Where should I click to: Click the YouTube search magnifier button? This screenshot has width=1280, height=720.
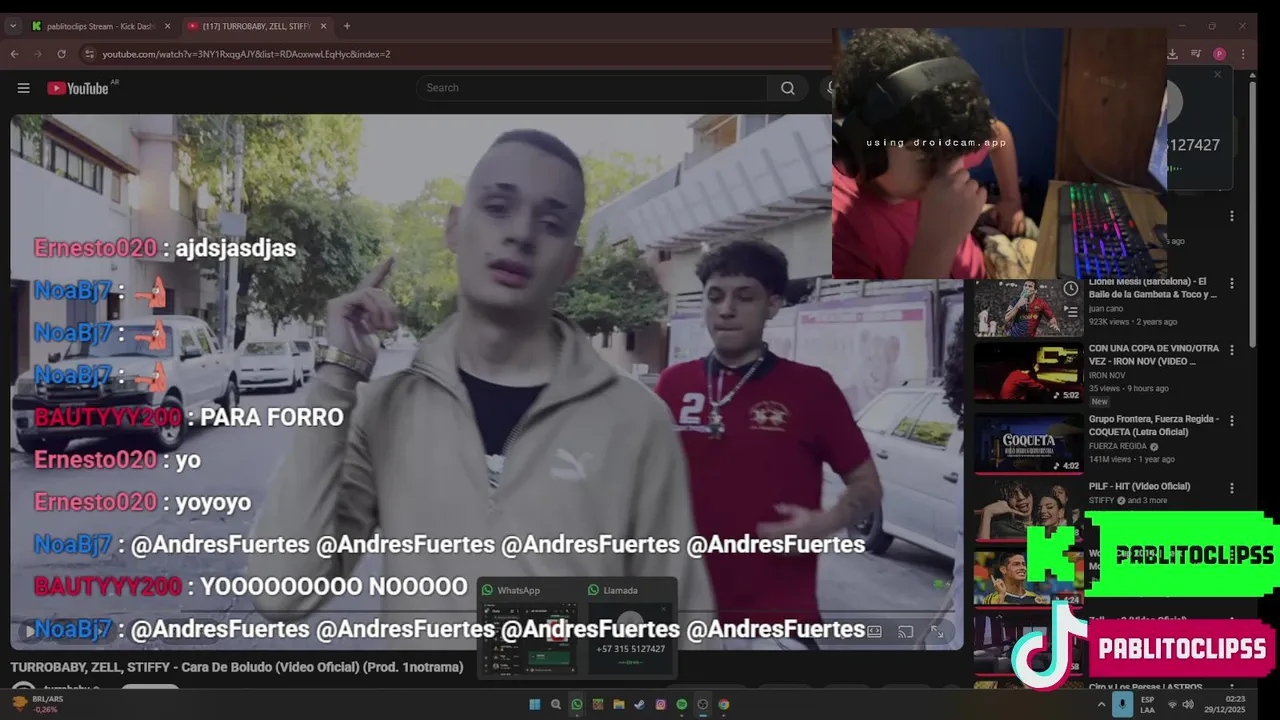pyautogui.click(x=788, y=88)
